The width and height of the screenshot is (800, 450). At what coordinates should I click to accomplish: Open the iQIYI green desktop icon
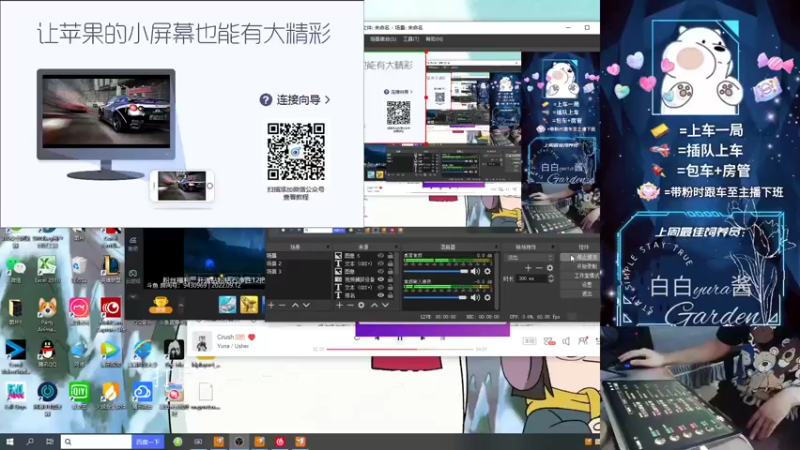79,392
